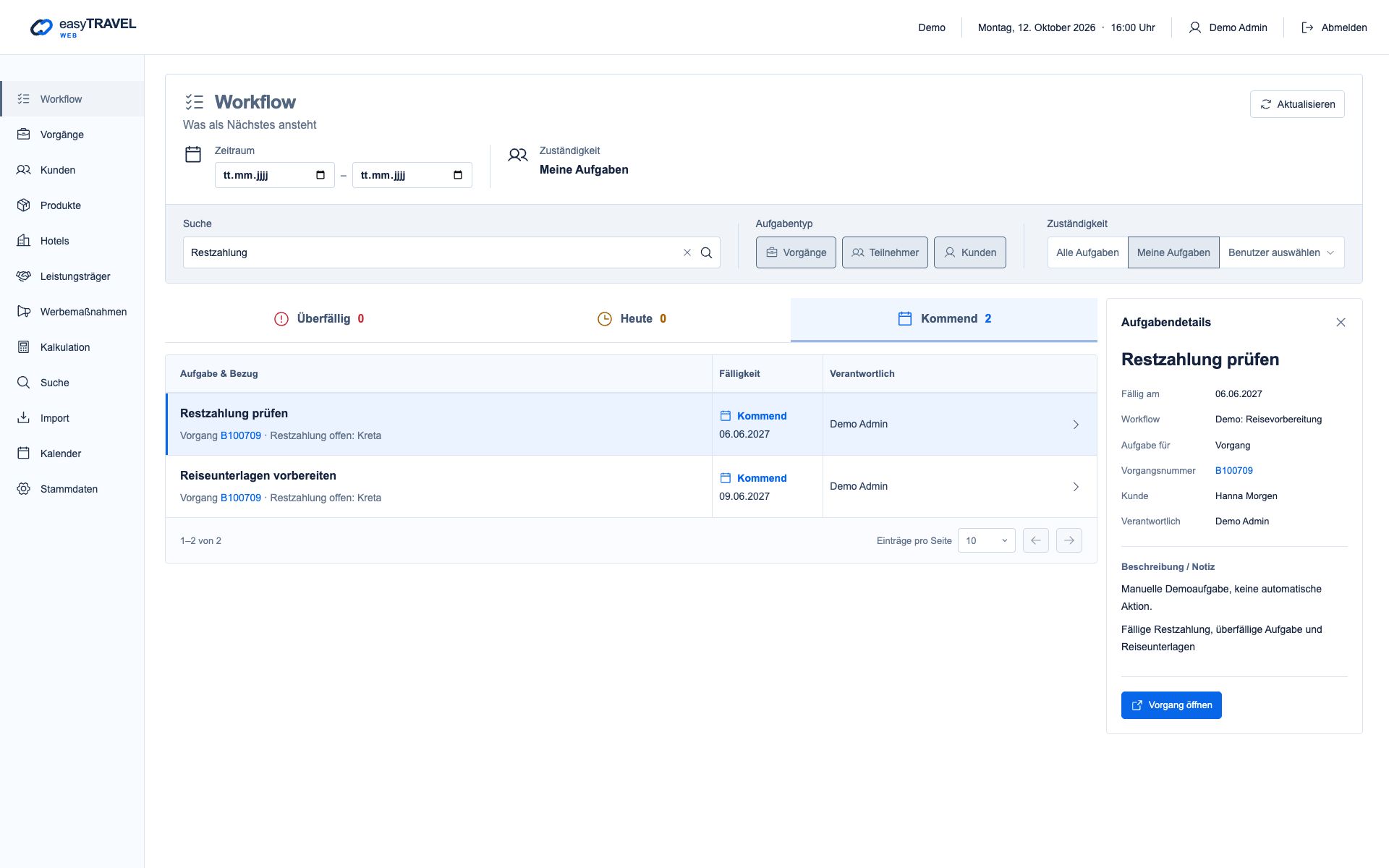The image size is (1389, 868).
Task: Open Stammdaten settings in the sidebar
Action: (72, 489)
